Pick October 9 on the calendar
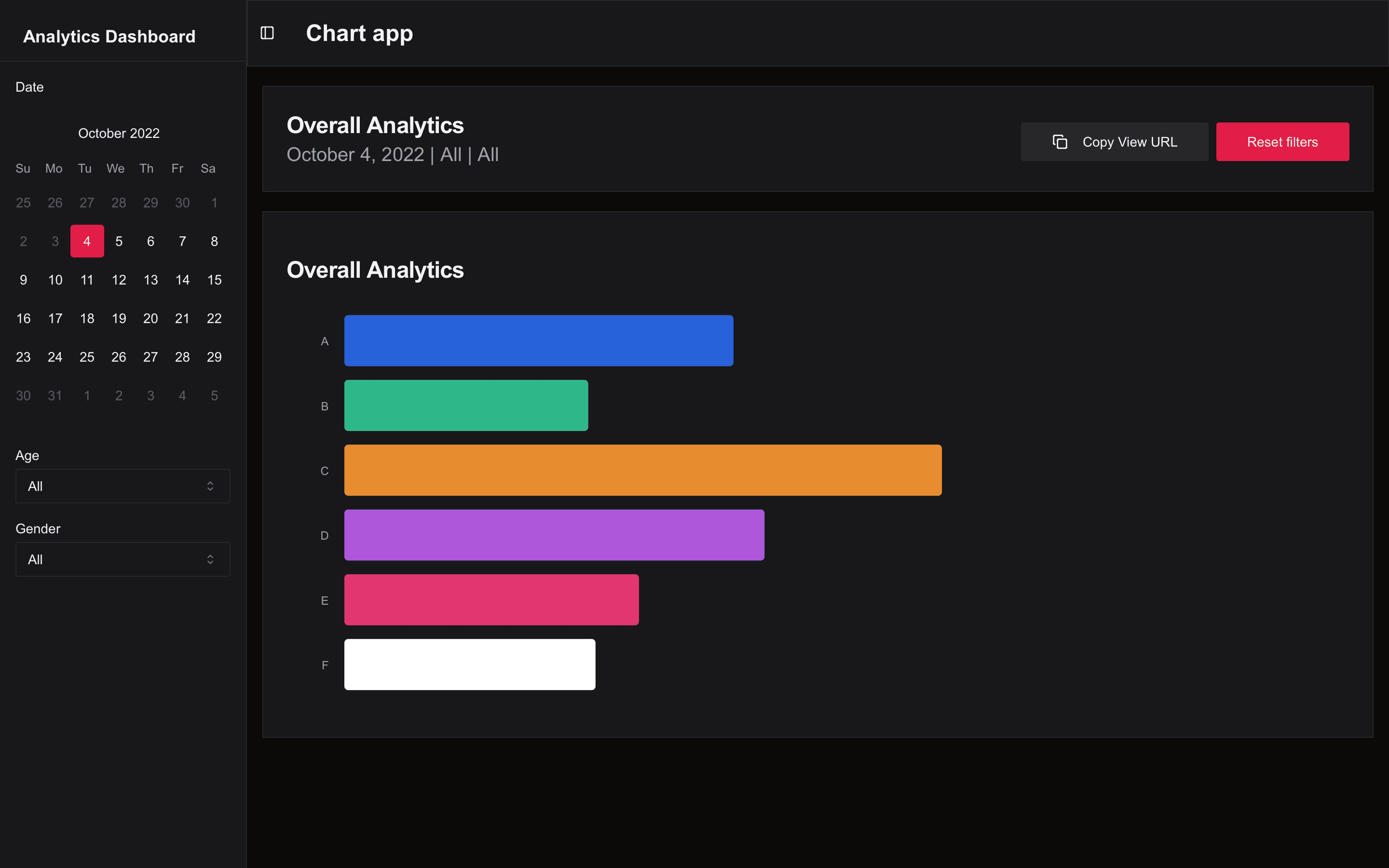Viewport: 1389px width, 868px height. tap(24, 280)
